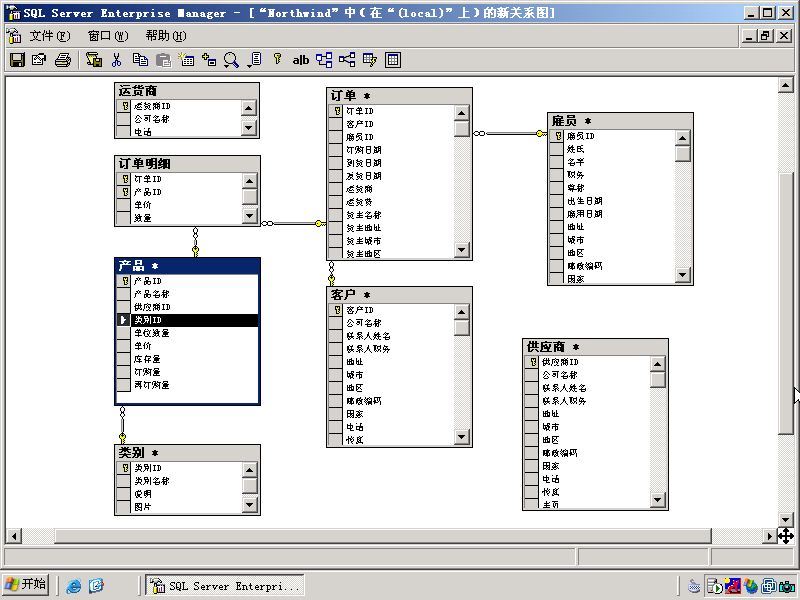Select 类别ID row in 产品 table
The image size is (800, 600).
(187, 320)
